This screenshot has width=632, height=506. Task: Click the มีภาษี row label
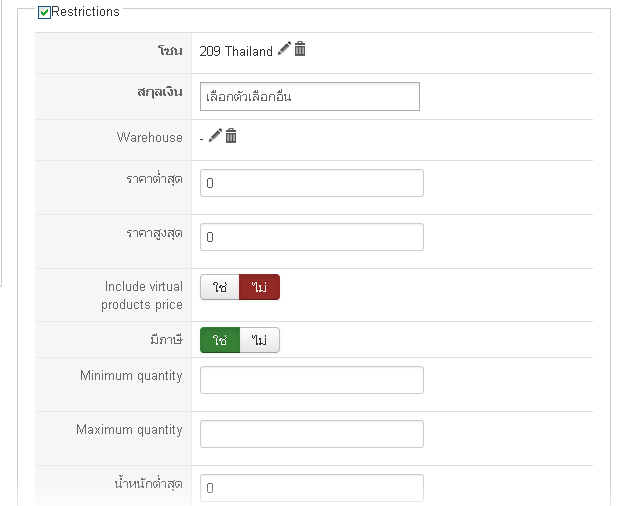point(164,340)
